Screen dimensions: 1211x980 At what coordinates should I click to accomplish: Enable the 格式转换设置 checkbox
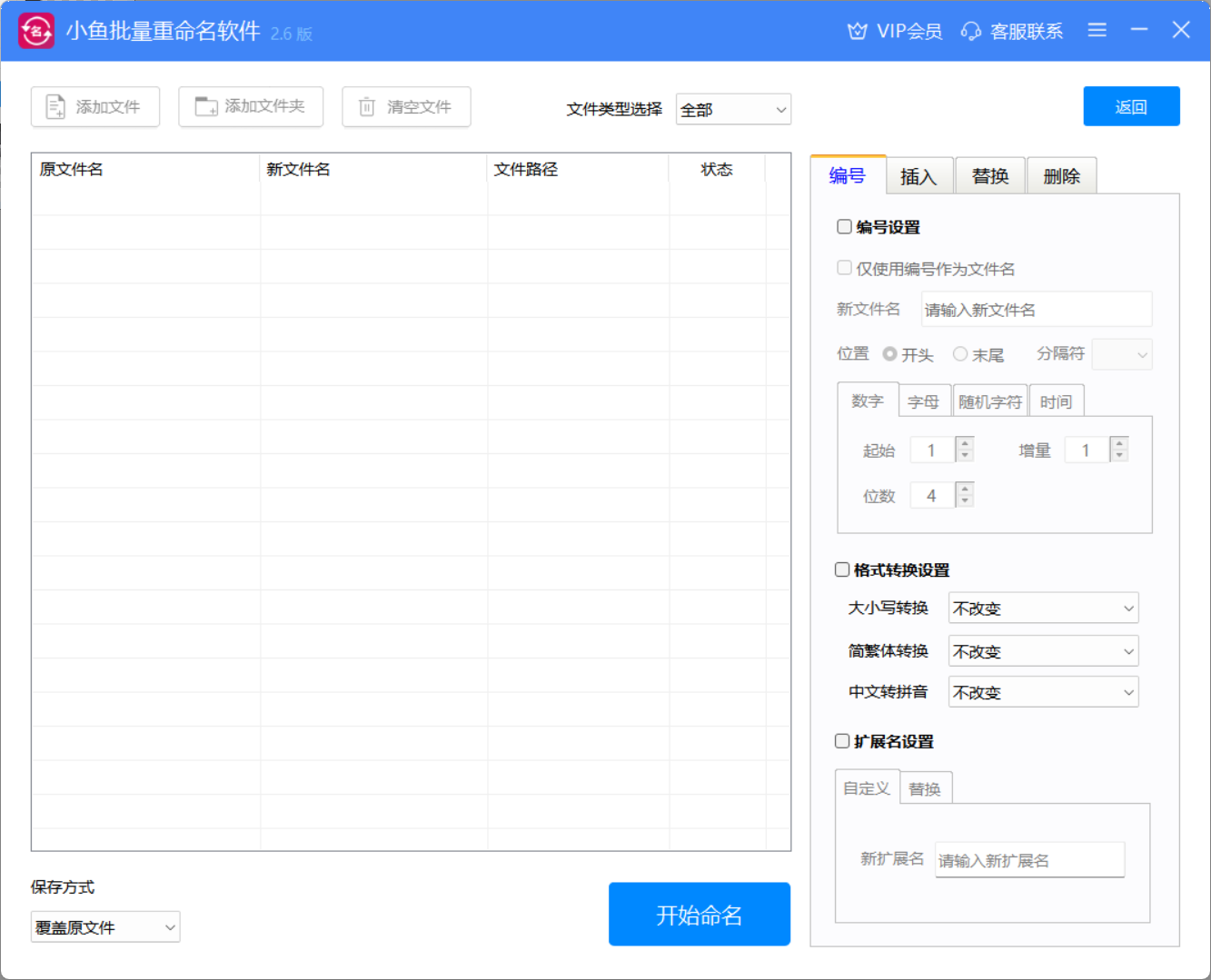(841, 569)
